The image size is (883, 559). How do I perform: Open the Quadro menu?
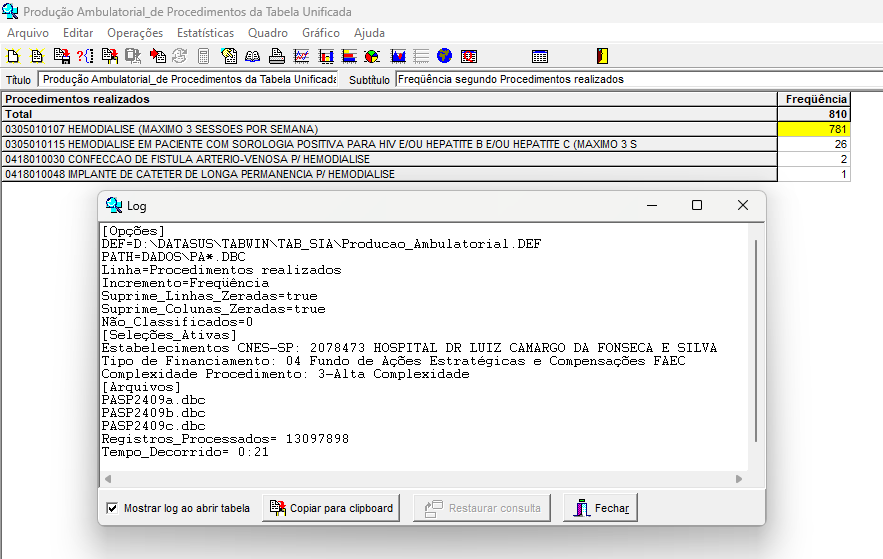point(268,33)
